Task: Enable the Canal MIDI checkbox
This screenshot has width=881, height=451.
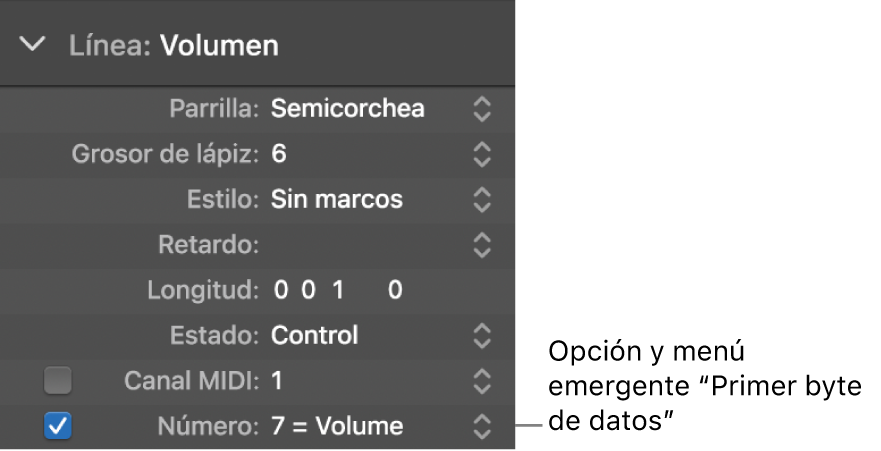Action: tap(58, 381)
